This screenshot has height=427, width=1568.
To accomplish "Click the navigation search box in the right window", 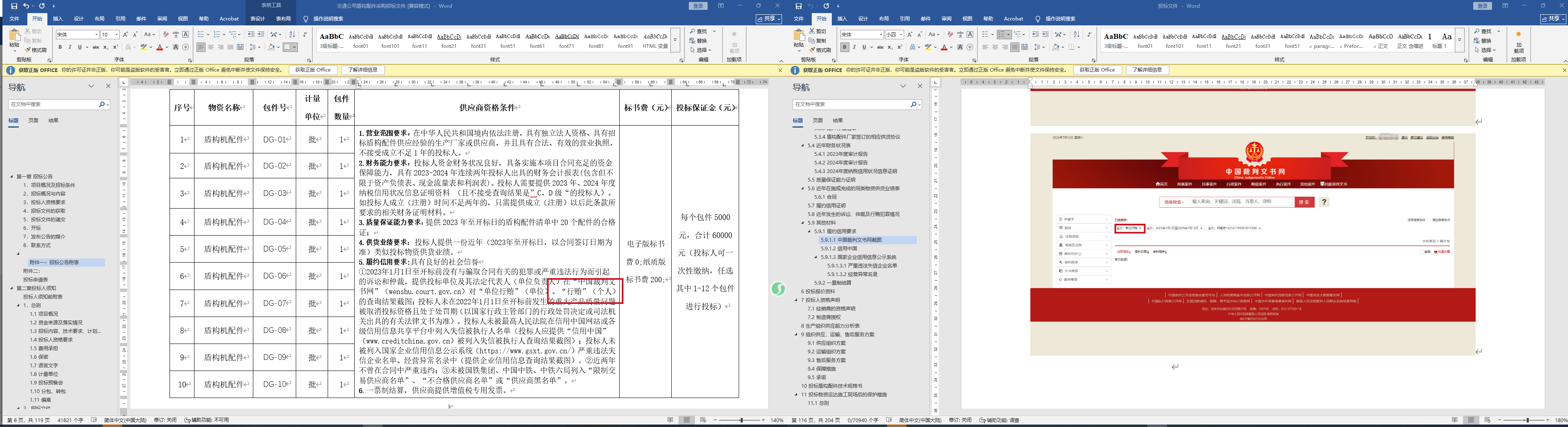I will [x=852, y=105].
